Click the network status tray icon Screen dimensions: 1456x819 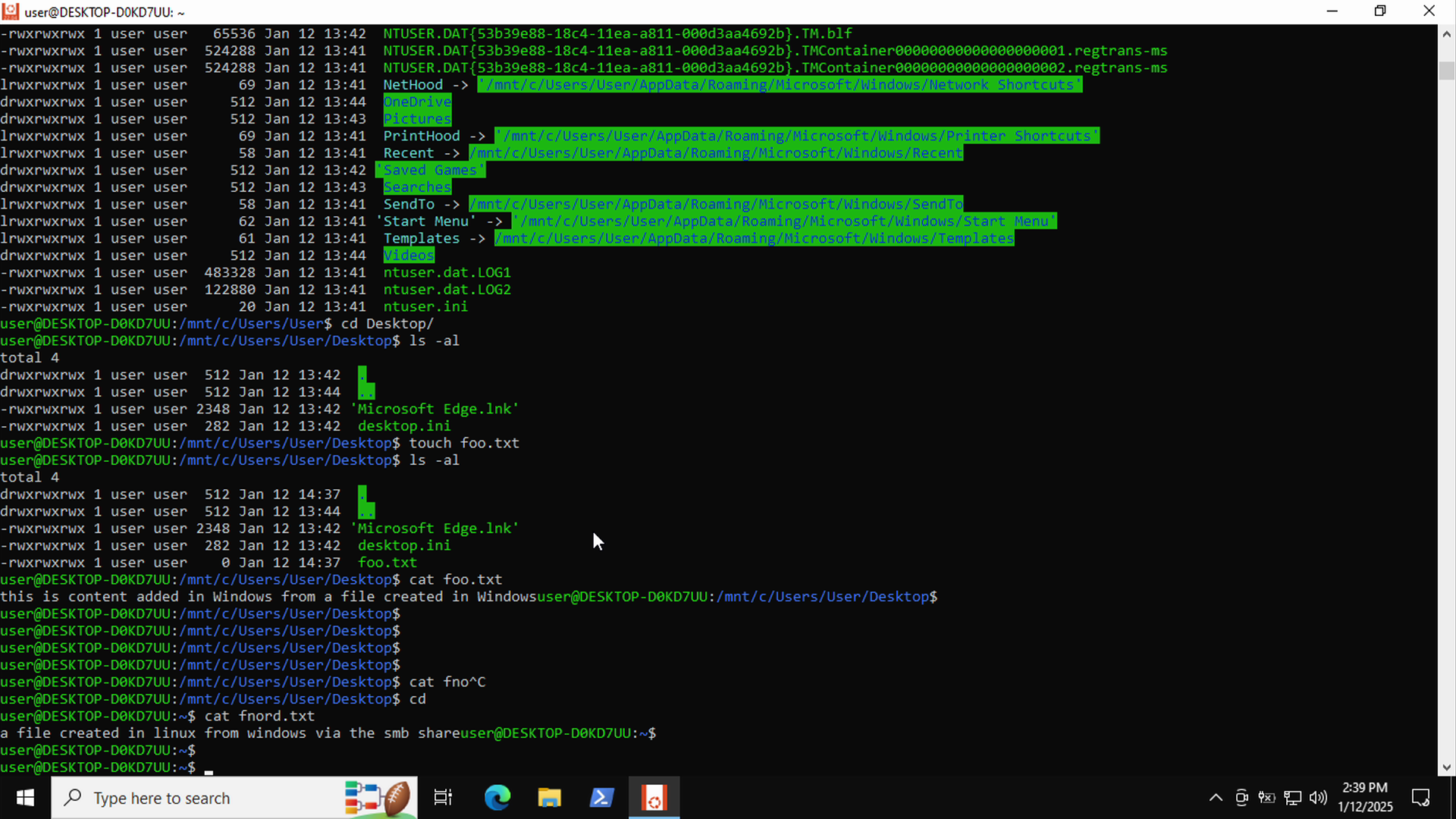pos(1293,798)
